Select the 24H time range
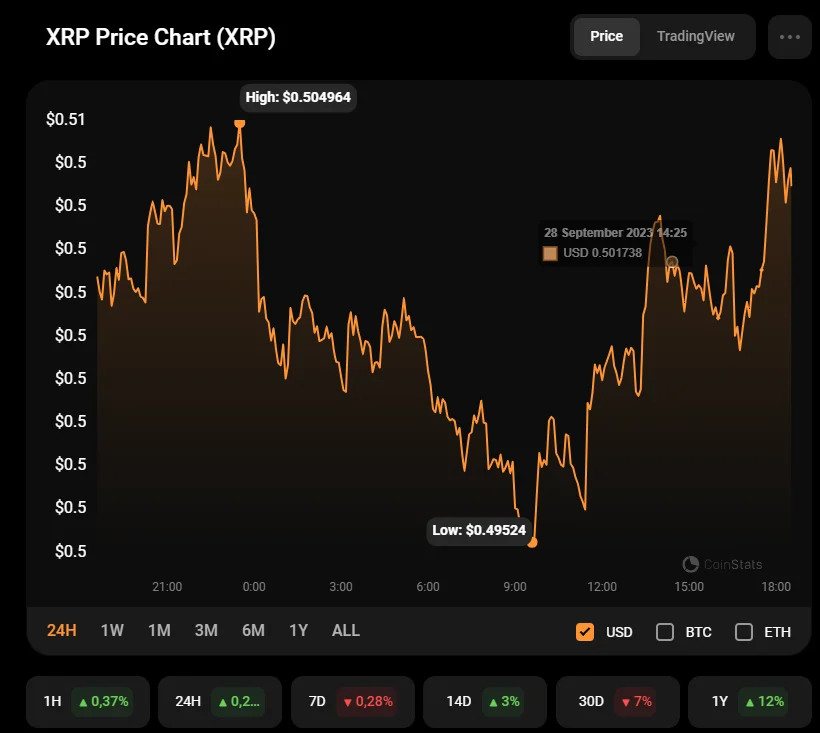This screenshot has width=820, height=733. 62,630
